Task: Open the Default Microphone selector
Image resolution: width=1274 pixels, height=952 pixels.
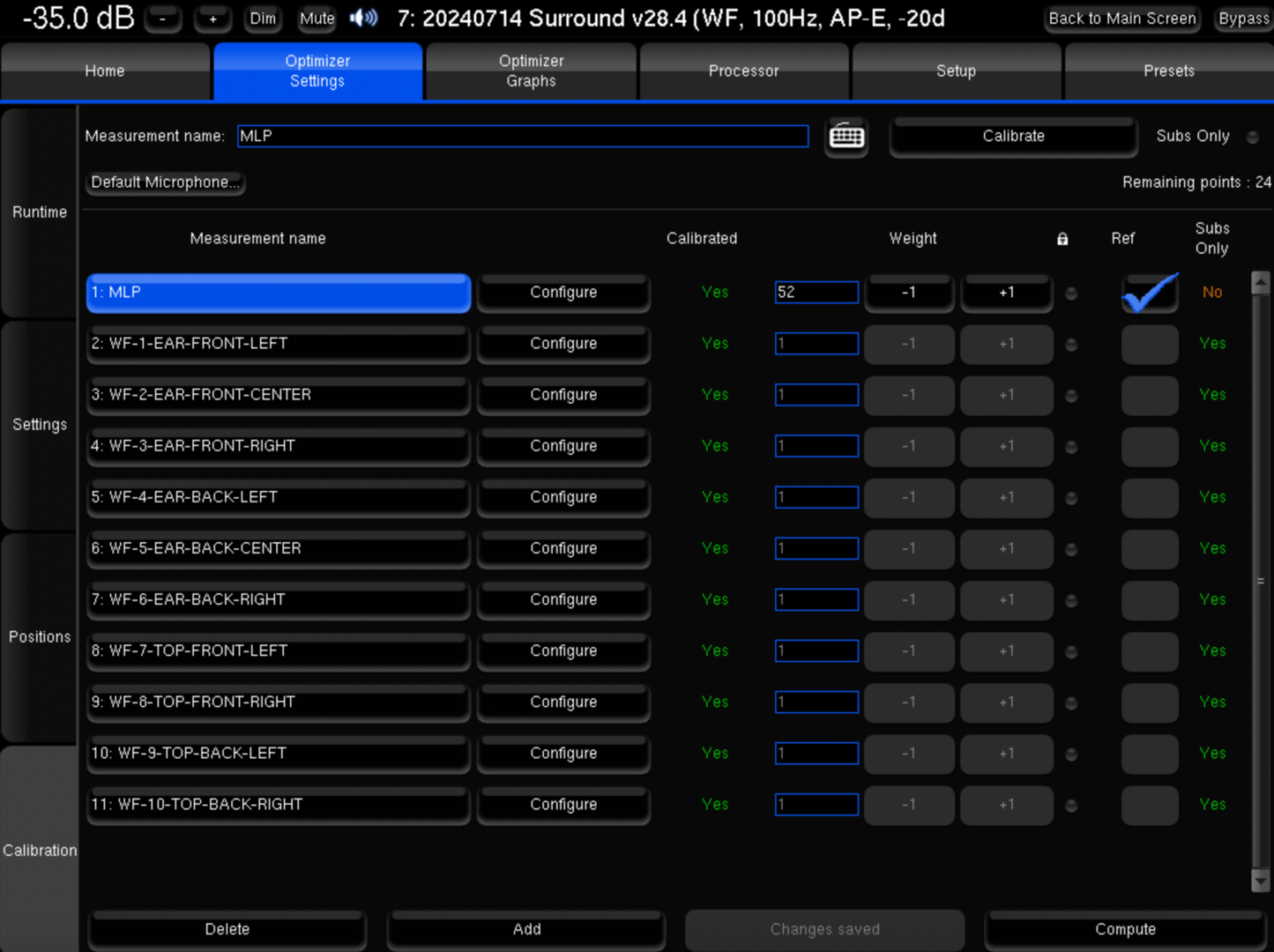Action: tap(165, 182)
